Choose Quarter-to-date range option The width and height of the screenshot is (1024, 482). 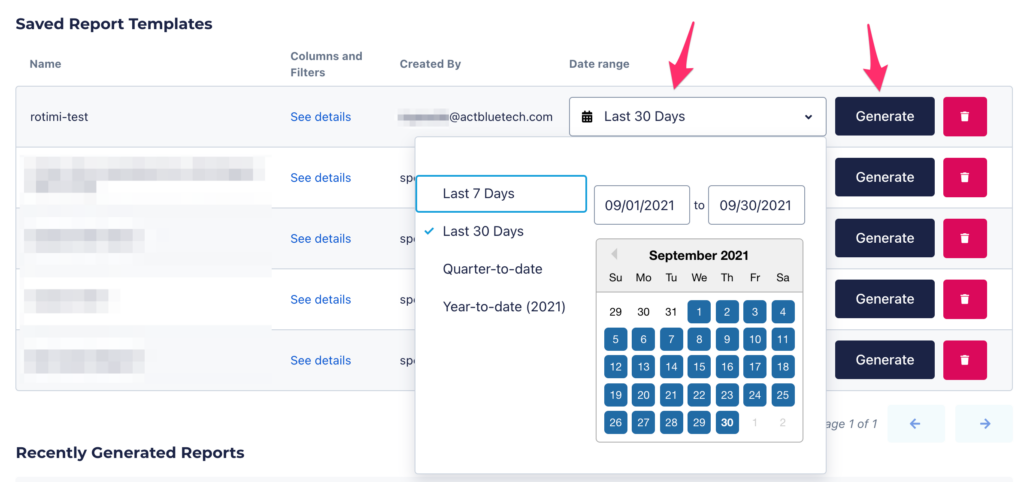(501, 268)
